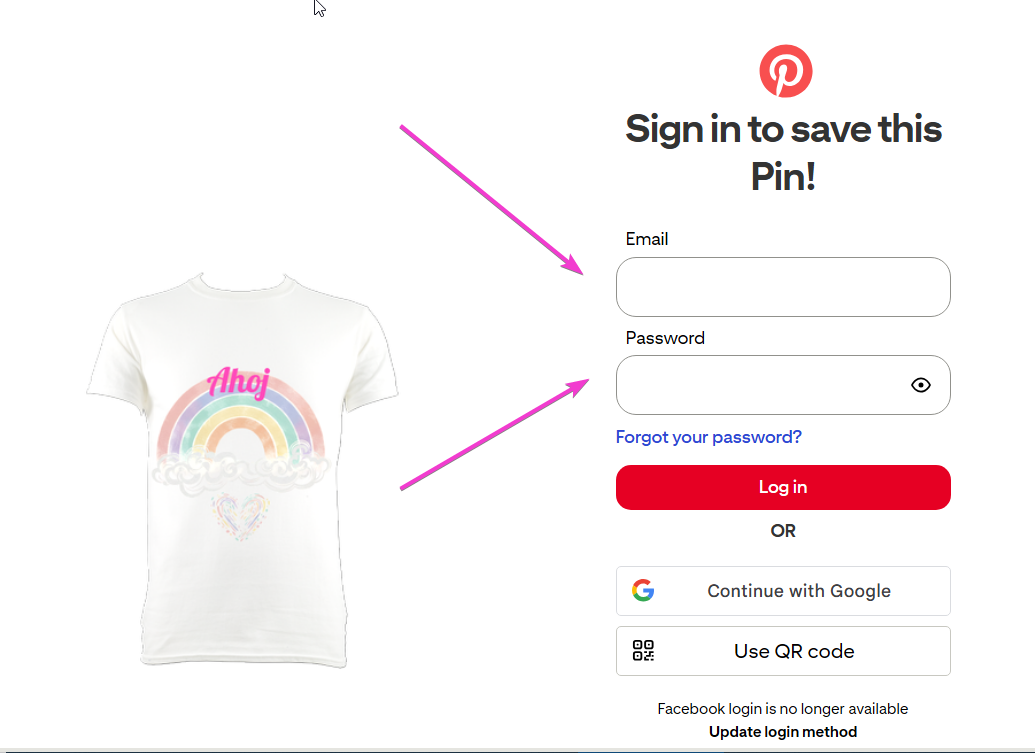Click the Email field label
1035x753 pixels.
[x=647, y=239]
